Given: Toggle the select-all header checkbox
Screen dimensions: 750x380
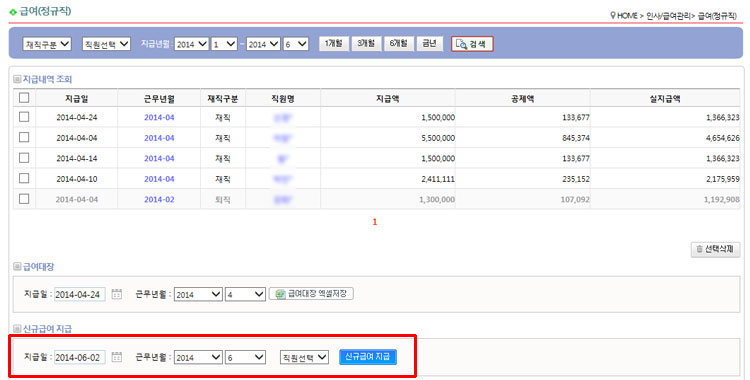Looking at the screenshot, I should click(24, 98).
